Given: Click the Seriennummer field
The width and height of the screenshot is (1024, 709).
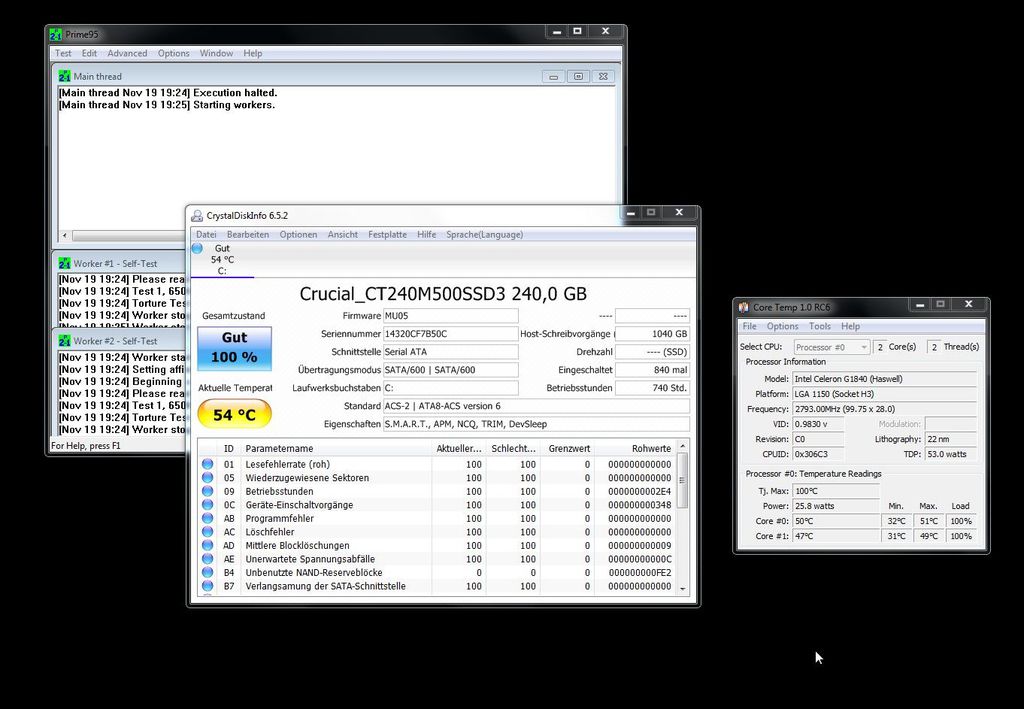Looking at the screenshot, I should coord(451,334).
